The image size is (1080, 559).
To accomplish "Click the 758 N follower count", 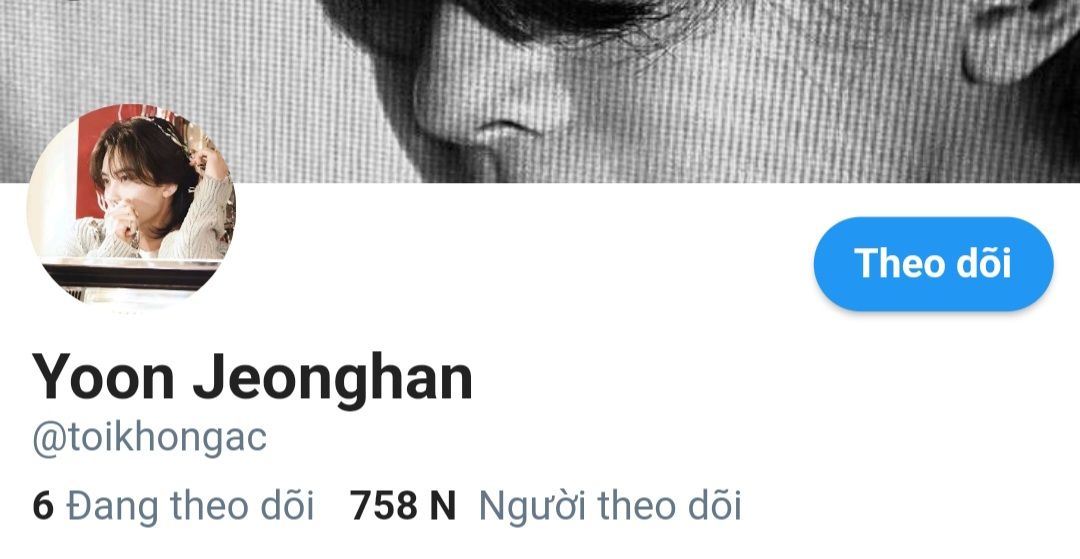I will click(403, 506).
